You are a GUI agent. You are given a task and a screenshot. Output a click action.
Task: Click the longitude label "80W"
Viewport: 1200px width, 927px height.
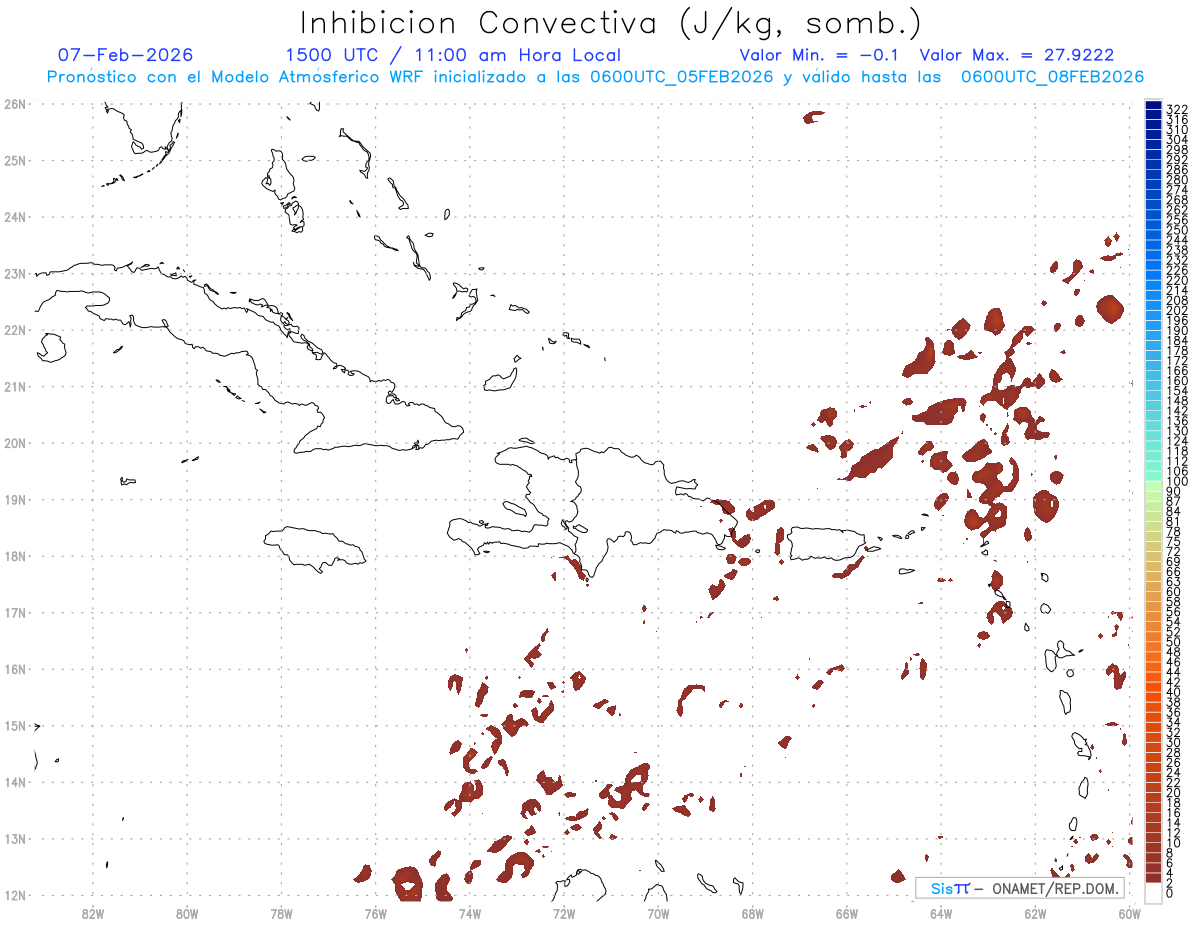(187, 913)
